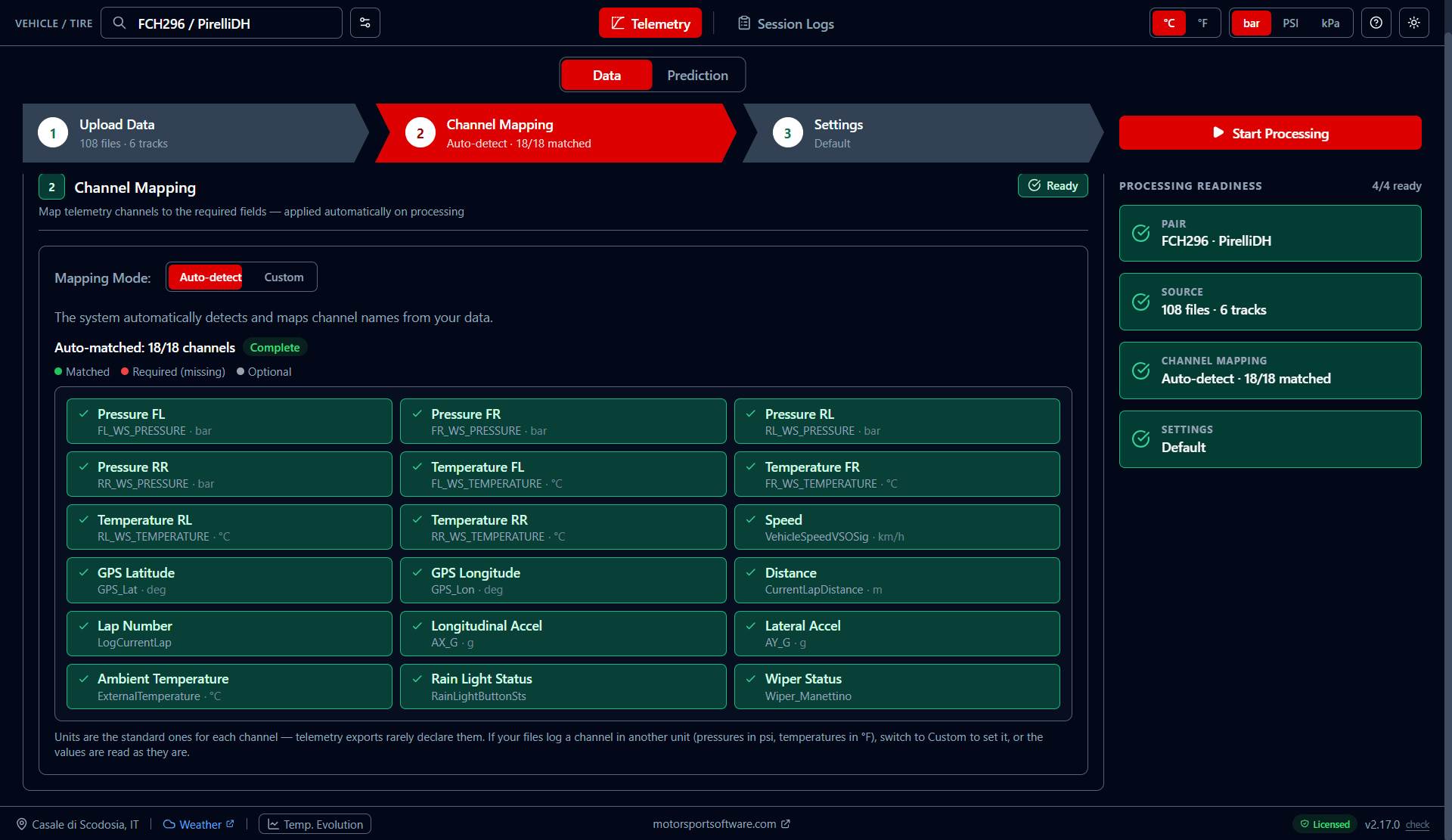Open the SOURCE 108 files card
Image resolution: width=1452 pixels, height=840 pixels.
(x=1270, y=302)
